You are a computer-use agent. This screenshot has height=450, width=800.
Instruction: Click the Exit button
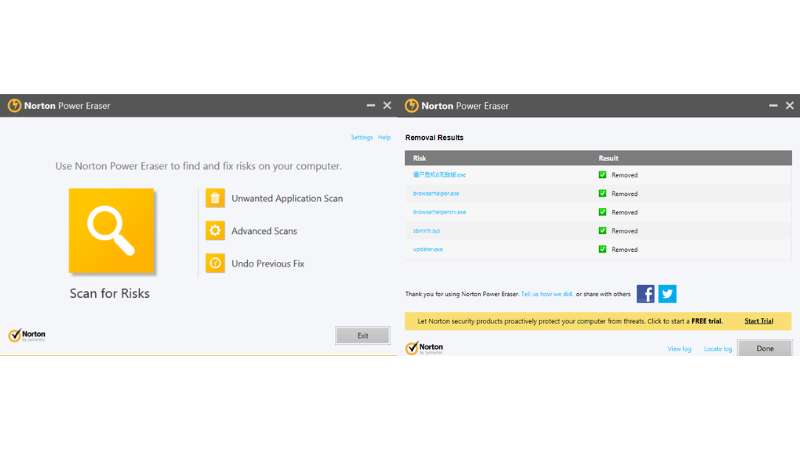coord(363,335)
